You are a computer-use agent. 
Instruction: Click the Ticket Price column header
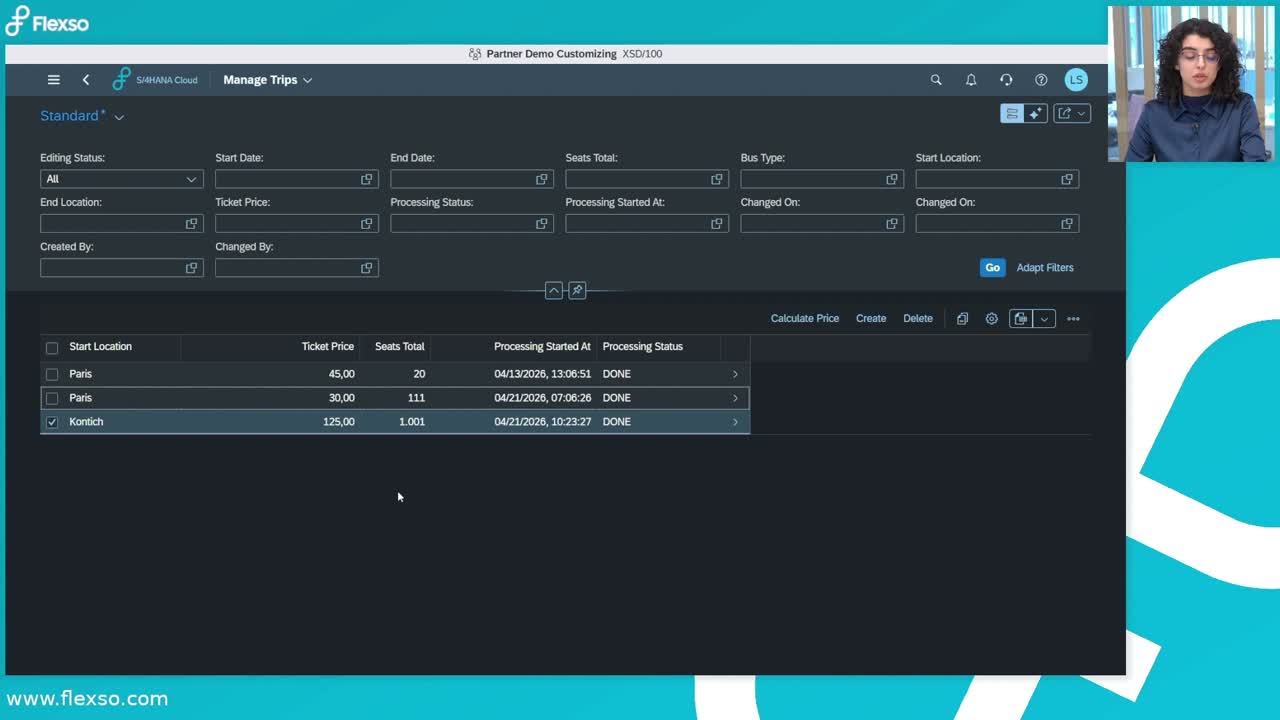[328, 347]
